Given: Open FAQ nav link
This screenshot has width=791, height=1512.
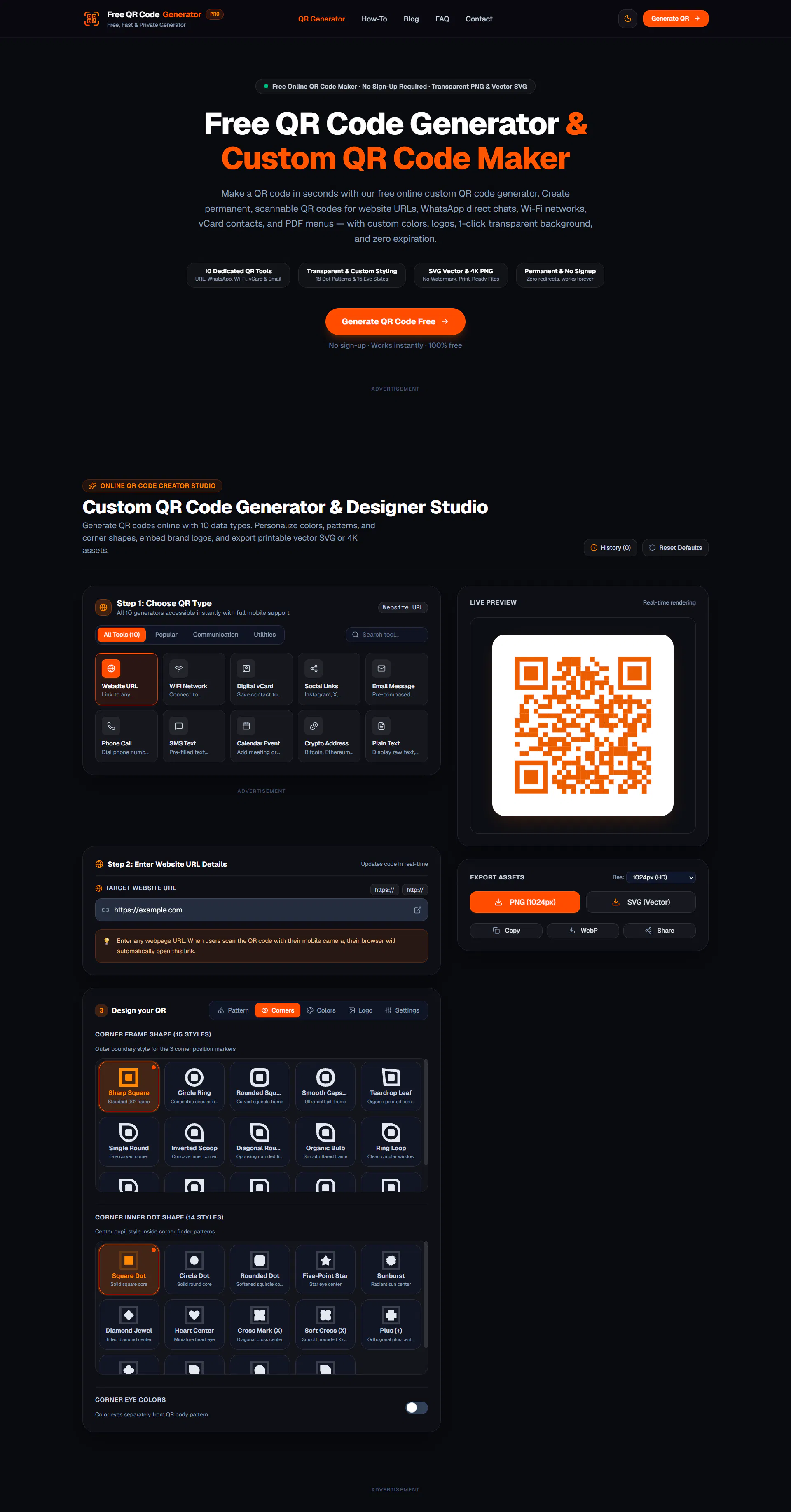Looking at the screenshot, I should click(x=442, y=19).
